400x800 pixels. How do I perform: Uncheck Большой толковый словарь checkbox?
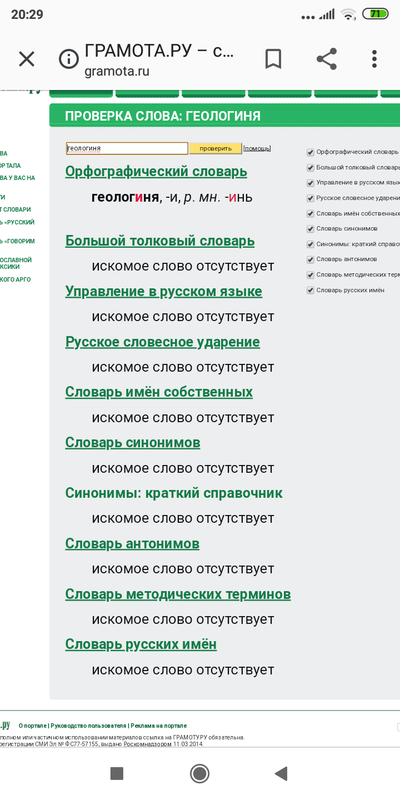(x=310, y=167)
